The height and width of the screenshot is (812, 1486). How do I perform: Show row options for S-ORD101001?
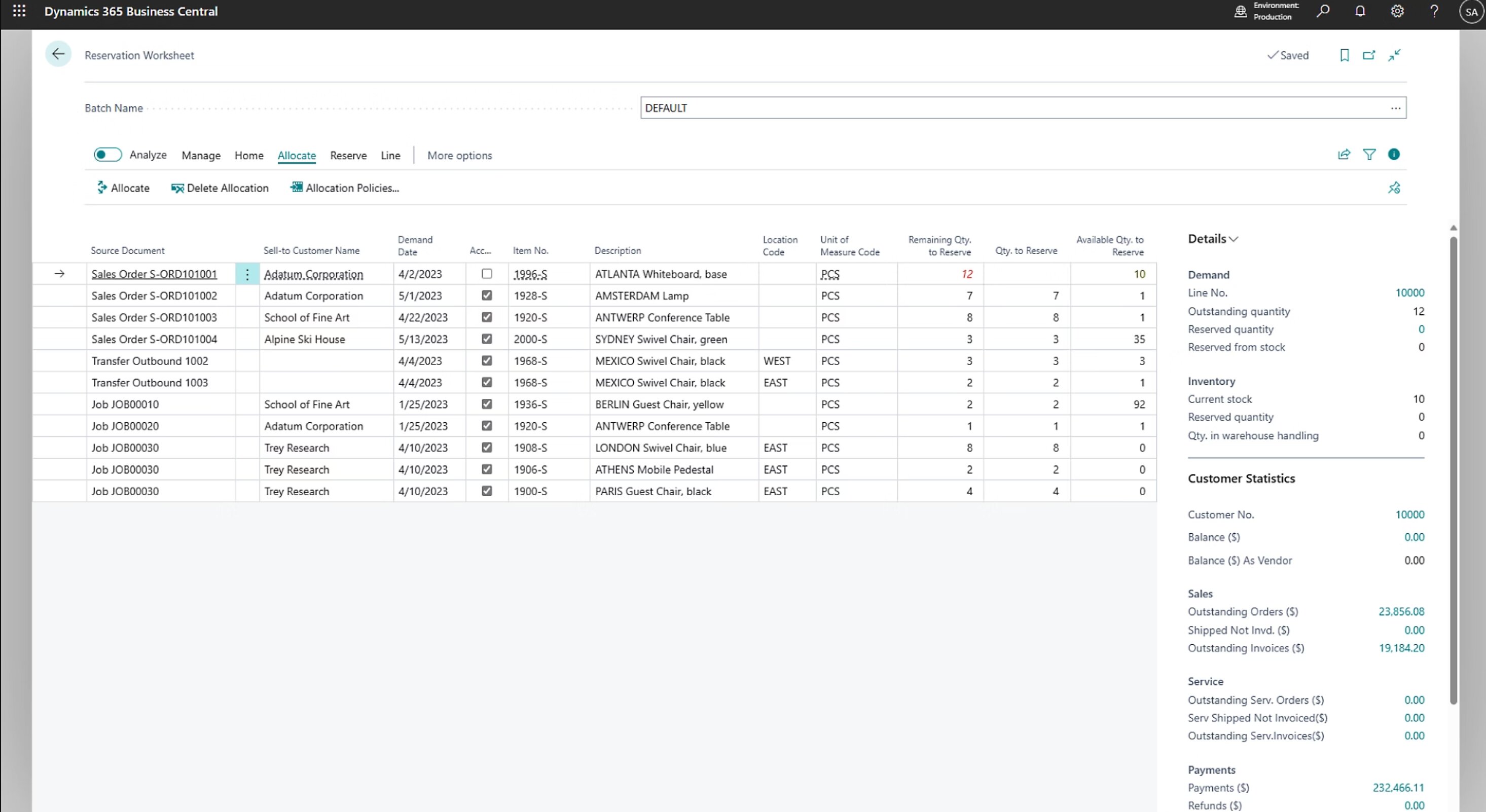247,275
